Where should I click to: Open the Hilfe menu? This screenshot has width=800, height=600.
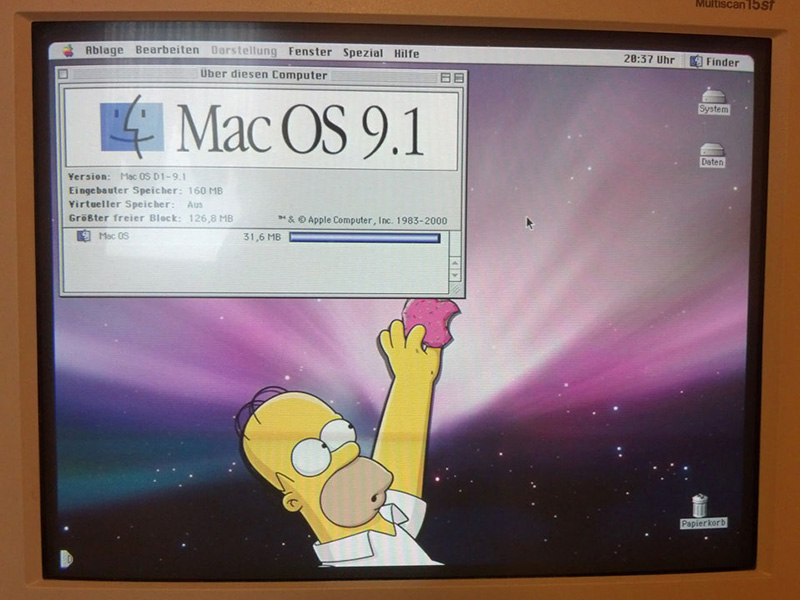(406, 53)
